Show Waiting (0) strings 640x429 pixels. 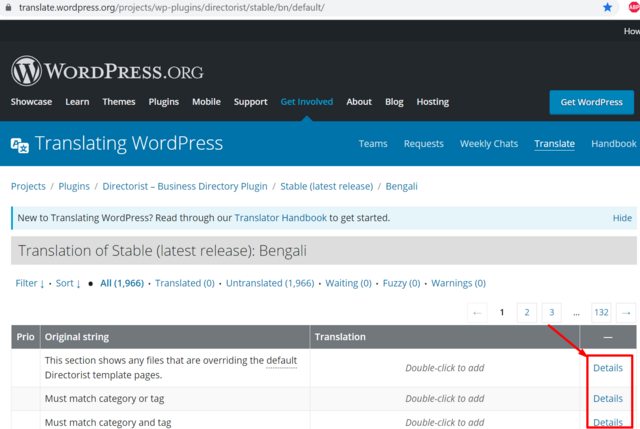[349, 283]
